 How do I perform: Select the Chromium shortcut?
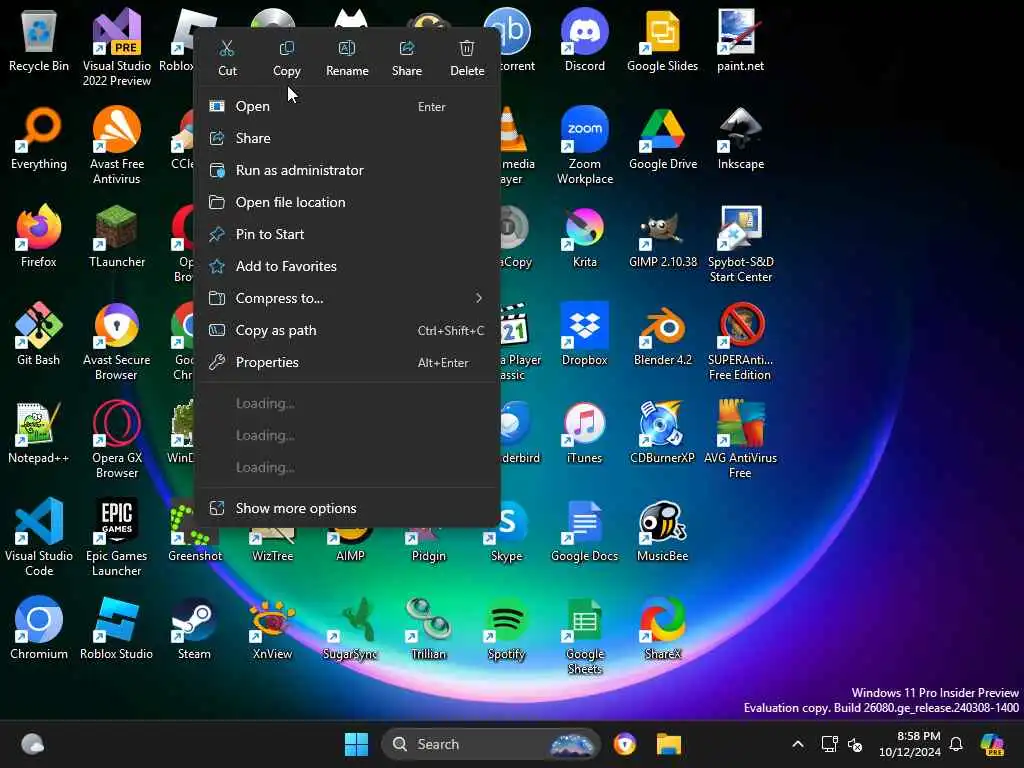[x=39, y=628]
